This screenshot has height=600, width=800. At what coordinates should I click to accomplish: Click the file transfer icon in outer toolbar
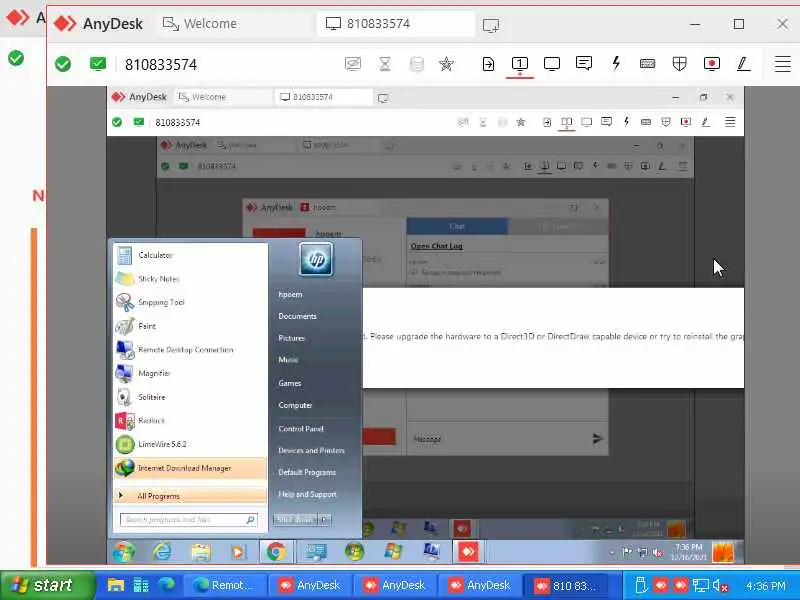point(488,64)
